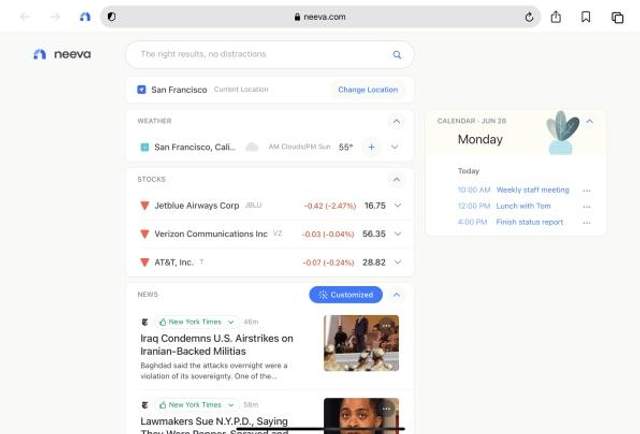Add a weather location with the plus icon
640x434 pixels.
[x=371, y=147]
